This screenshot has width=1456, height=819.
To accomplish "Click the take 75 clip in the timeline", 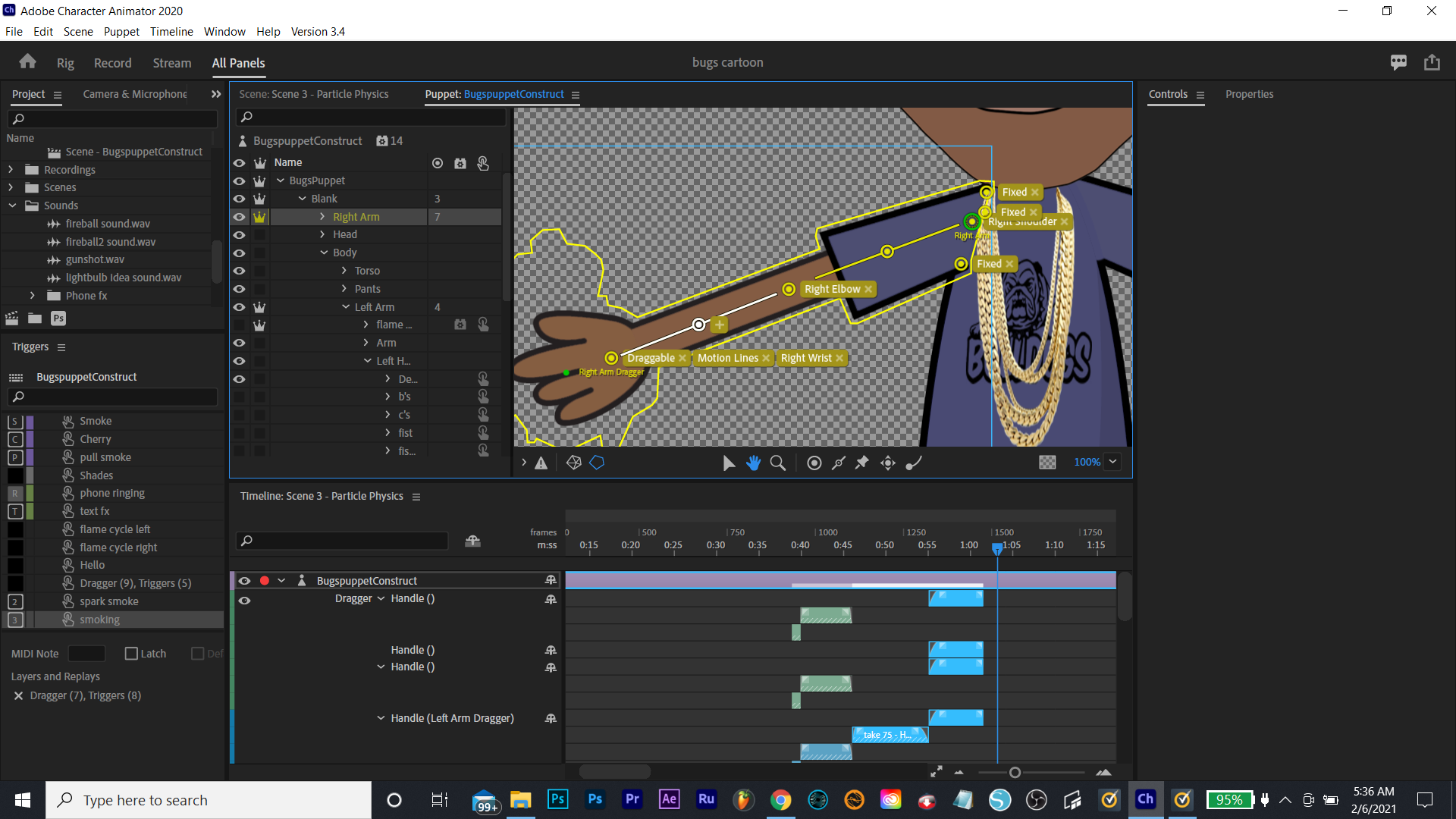I will coord(890,734).
